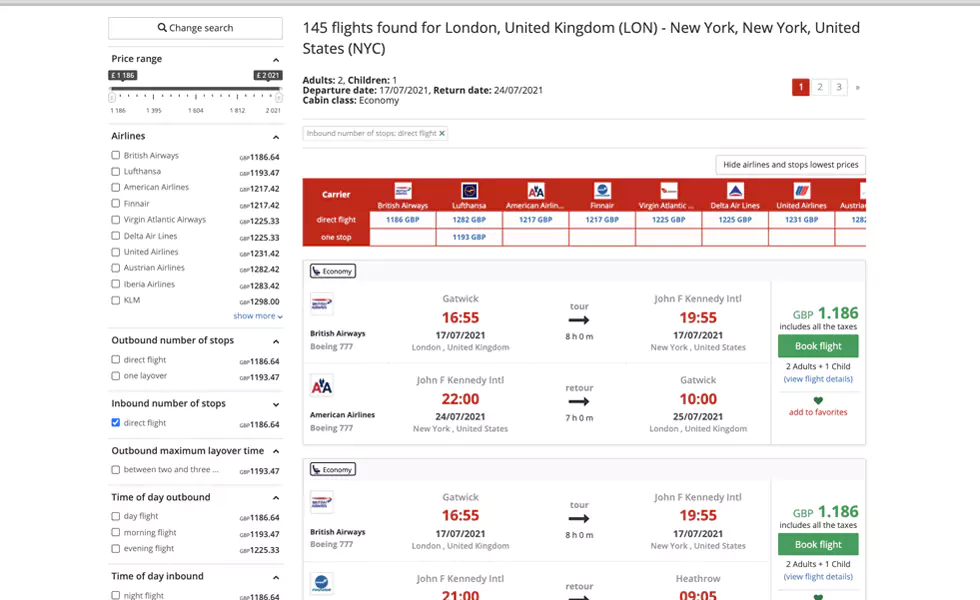
Task: Click the heart icon to add flight to favorites
Action: pos(818,400)
